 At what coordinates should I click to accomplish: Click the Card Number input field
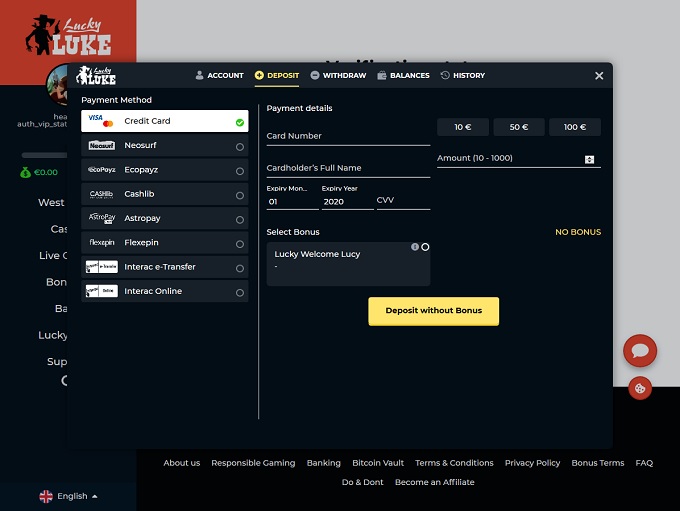click(x=347, y=137)
